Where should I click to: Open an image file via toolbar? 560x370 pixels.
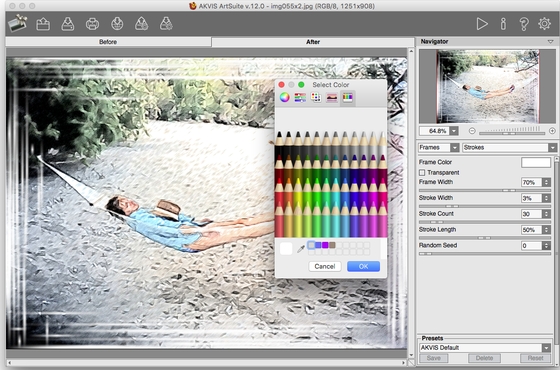pos(43,24)
